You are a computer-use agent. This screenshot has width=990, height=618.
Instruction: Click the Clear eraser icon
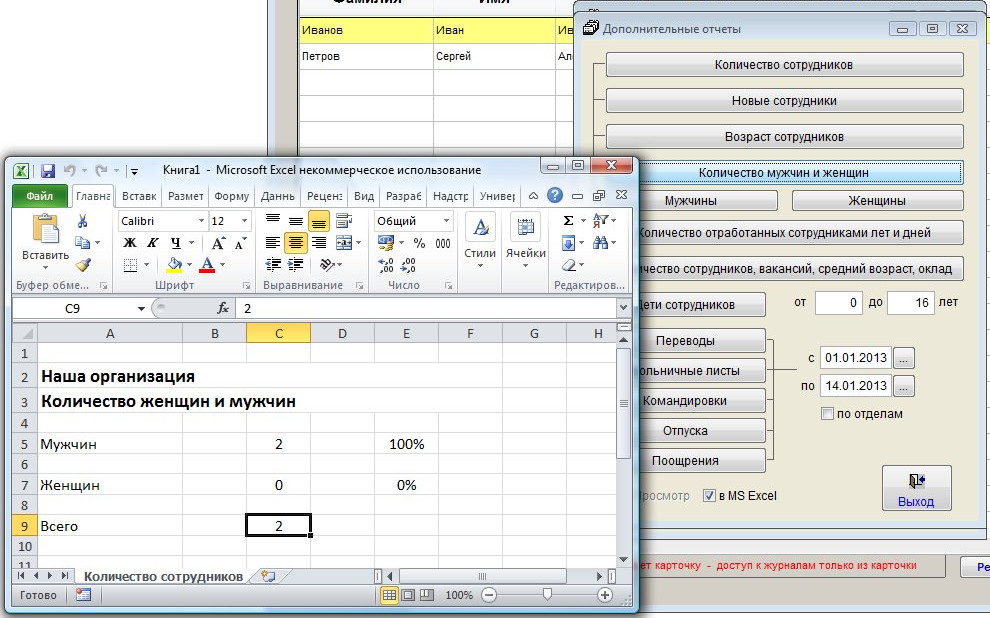(x=569, y=265)
